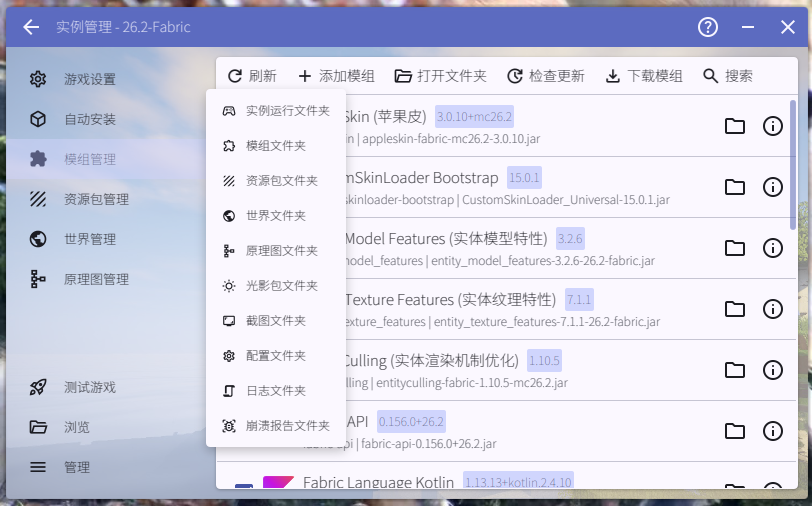
Task: Click version tag 15.0.1
Action: pyautogui.click(x=524, y=178)
